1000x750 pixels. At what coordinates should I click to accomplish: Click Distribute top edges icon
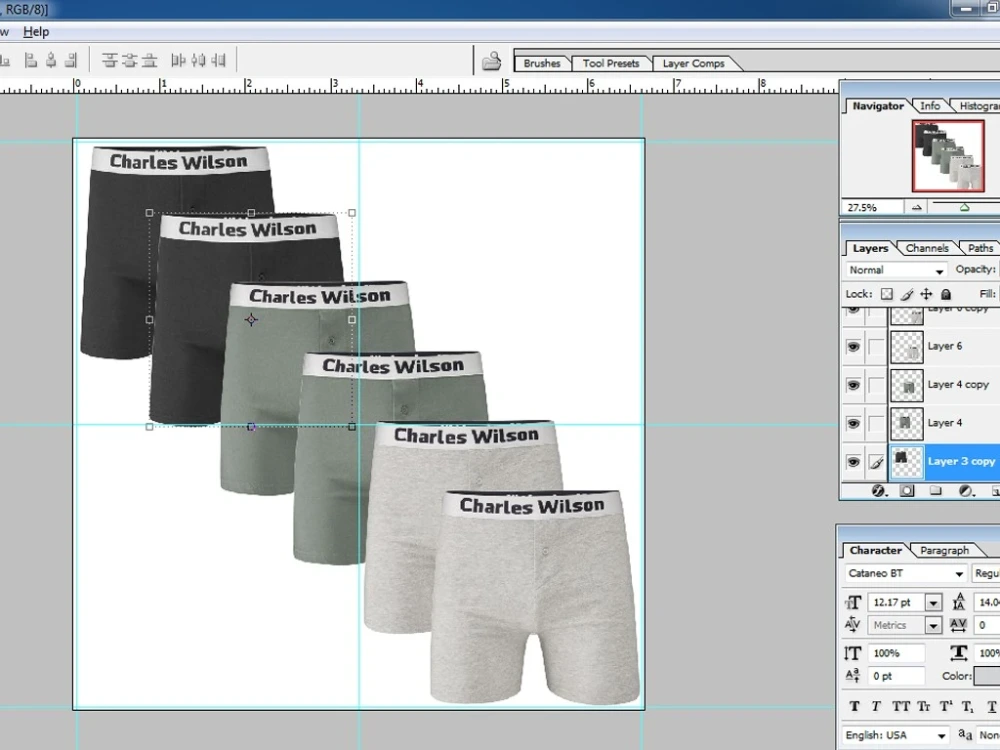tap(110, 61)
